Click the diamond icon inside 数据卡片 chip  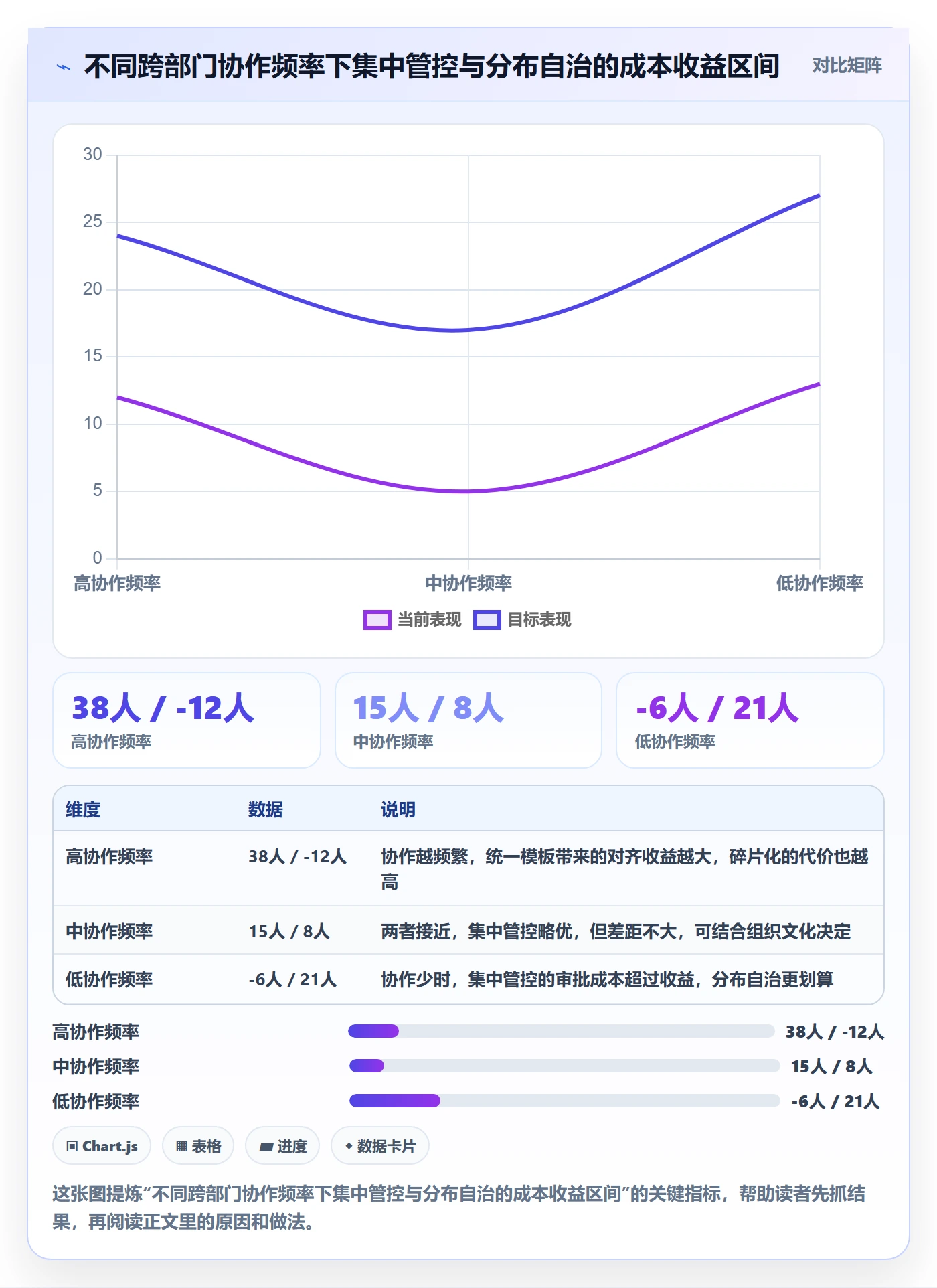coord(349,1146)
